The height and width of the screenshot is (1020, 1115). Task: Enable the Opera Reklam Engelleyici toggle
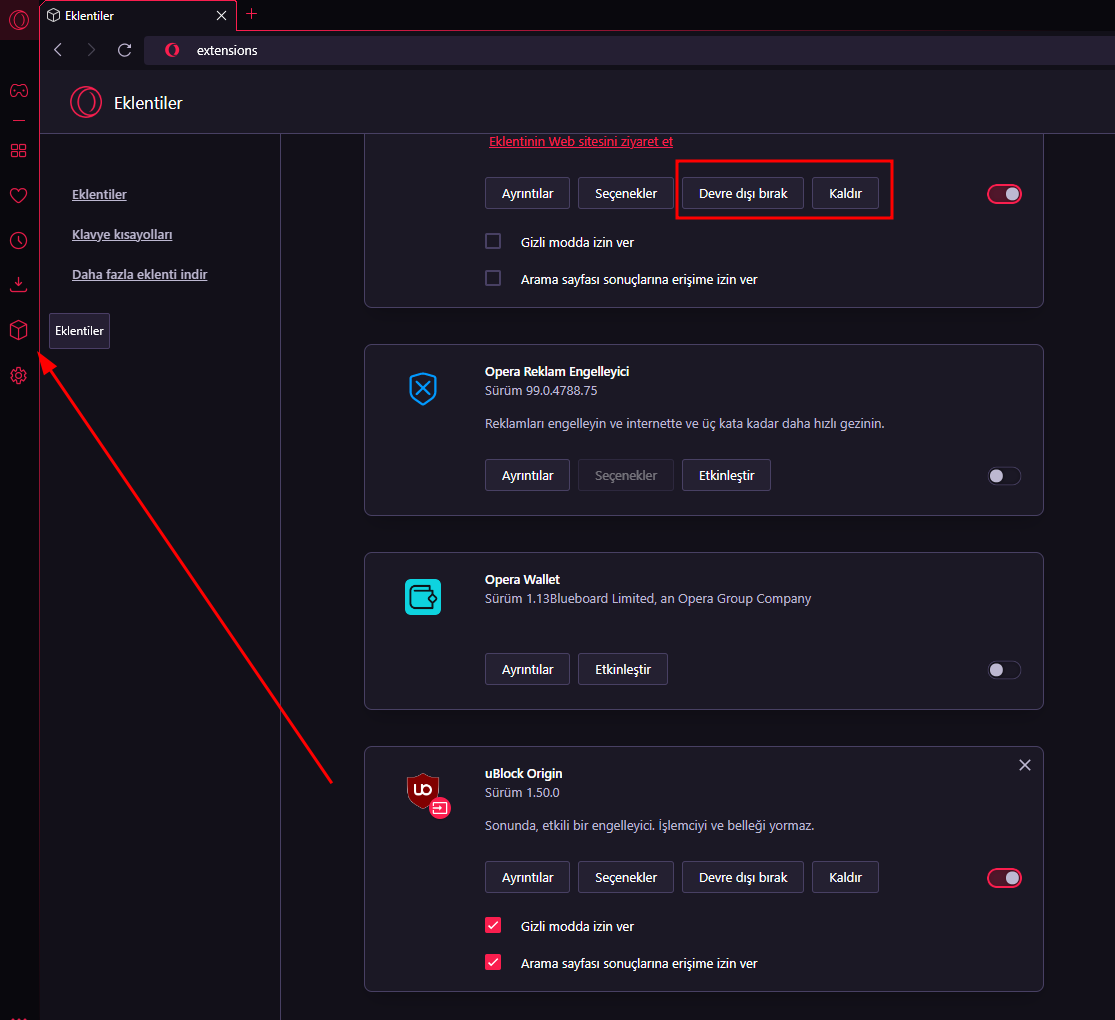(x=1004, y=476)
